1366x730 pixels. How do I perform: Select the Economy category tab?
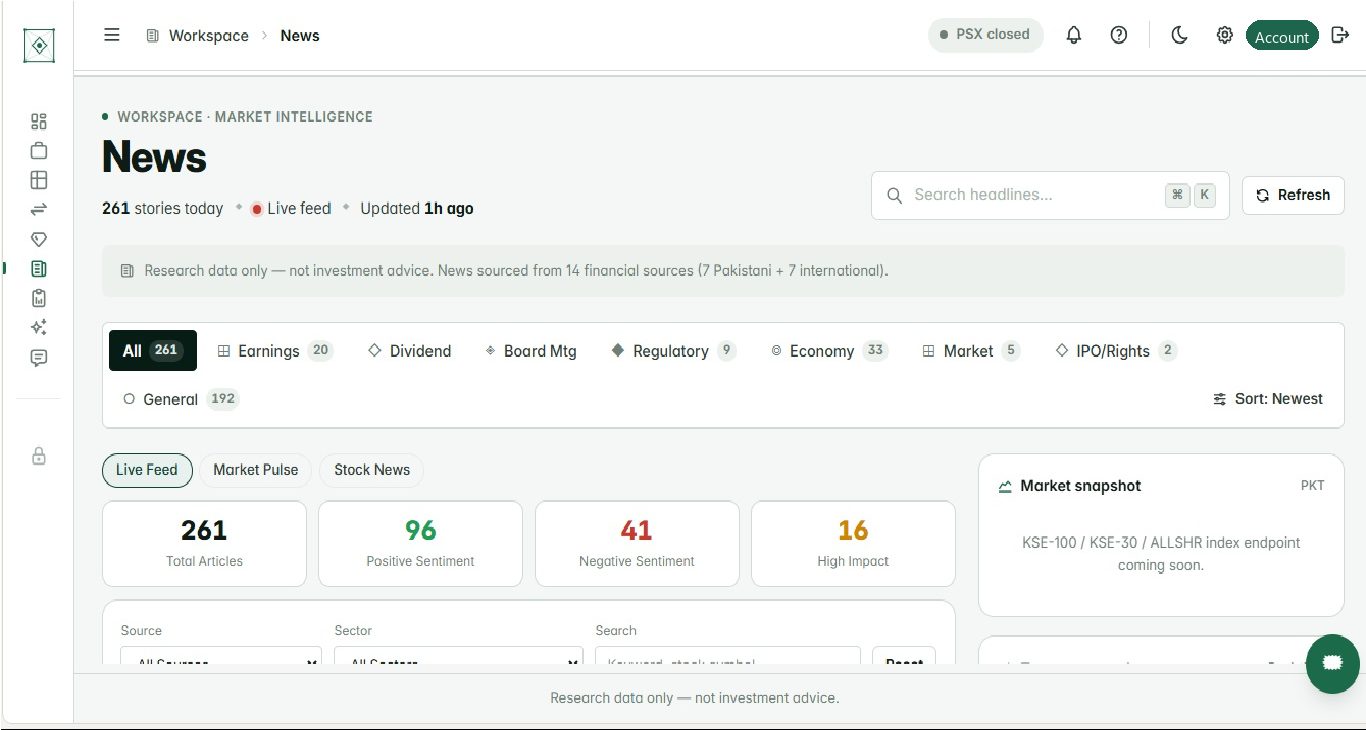(x=829, y=351)
